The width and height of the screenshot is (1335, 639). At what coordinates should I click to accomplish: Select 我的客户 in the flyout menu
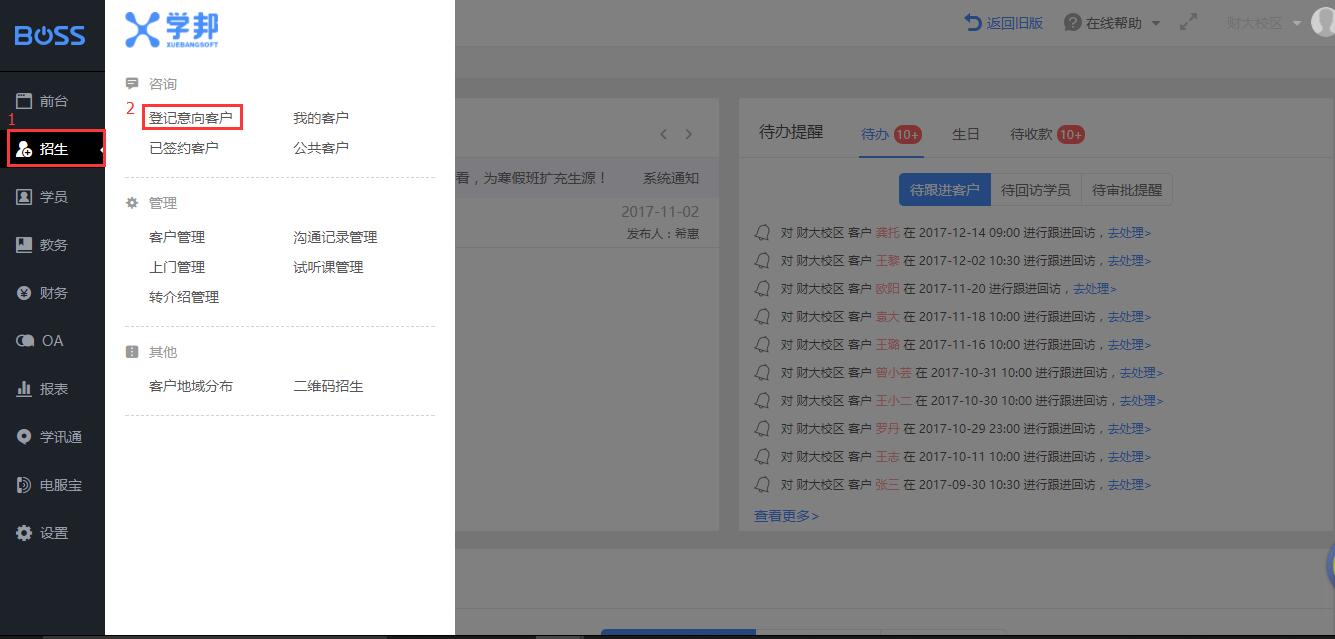pos(321,118)
